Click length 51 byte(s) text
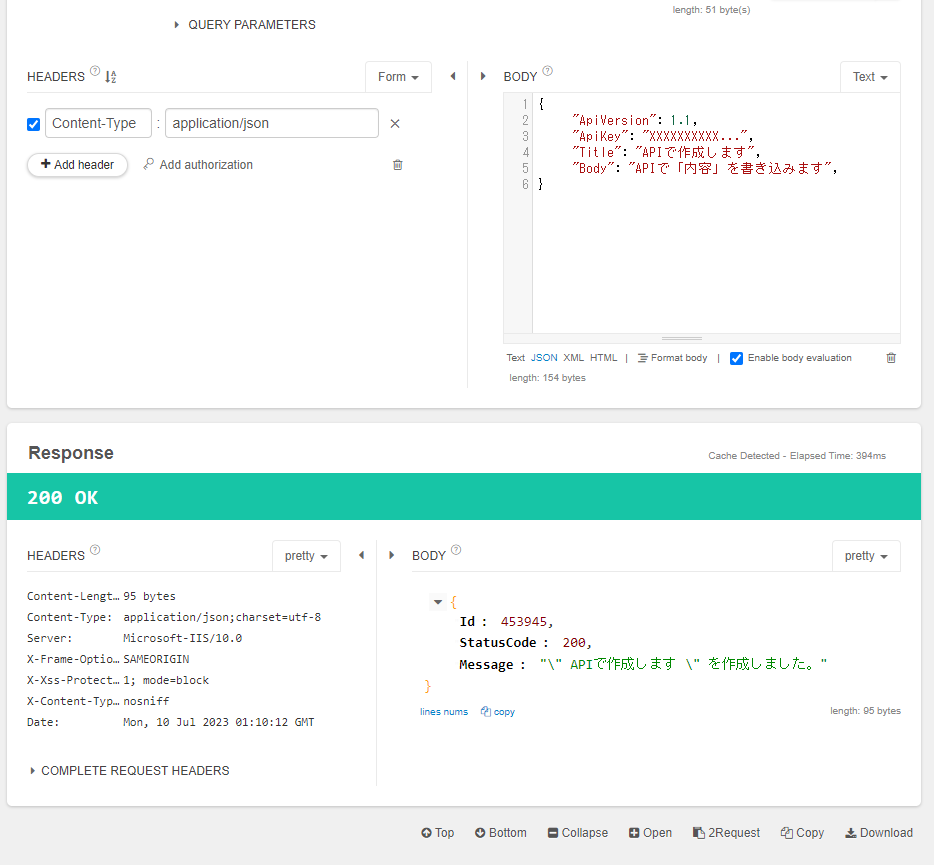 712,10
